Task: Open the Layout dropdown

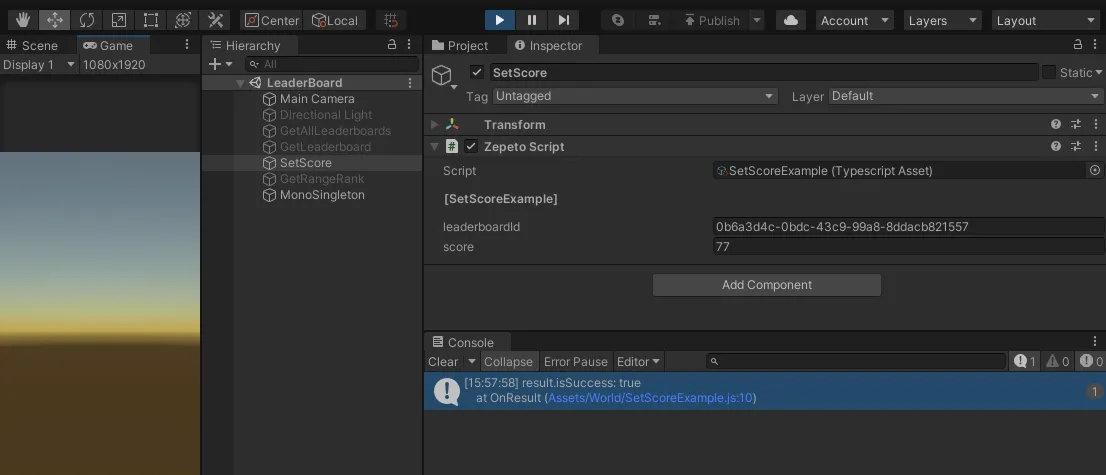Action: click(1047, 20)
